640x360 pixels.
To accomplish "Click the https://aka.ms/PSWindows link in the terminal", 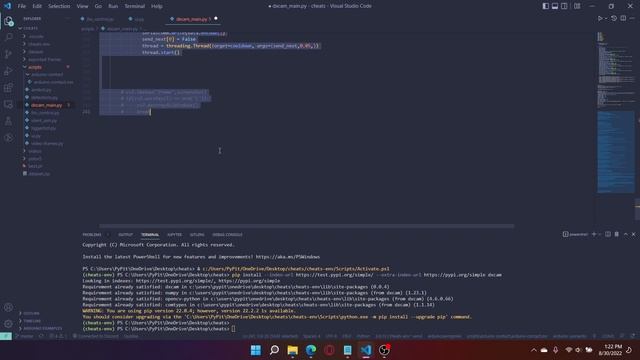I will (288, 257).
